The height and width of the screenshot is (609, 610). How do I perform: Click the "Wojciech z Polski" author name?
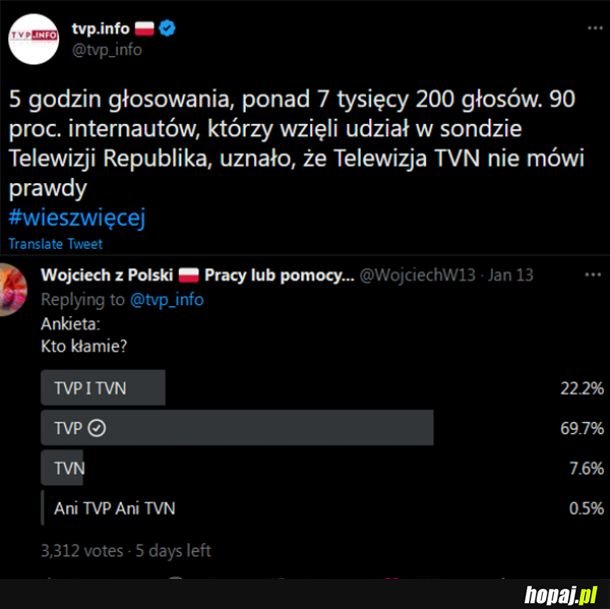tap(106, 275)
